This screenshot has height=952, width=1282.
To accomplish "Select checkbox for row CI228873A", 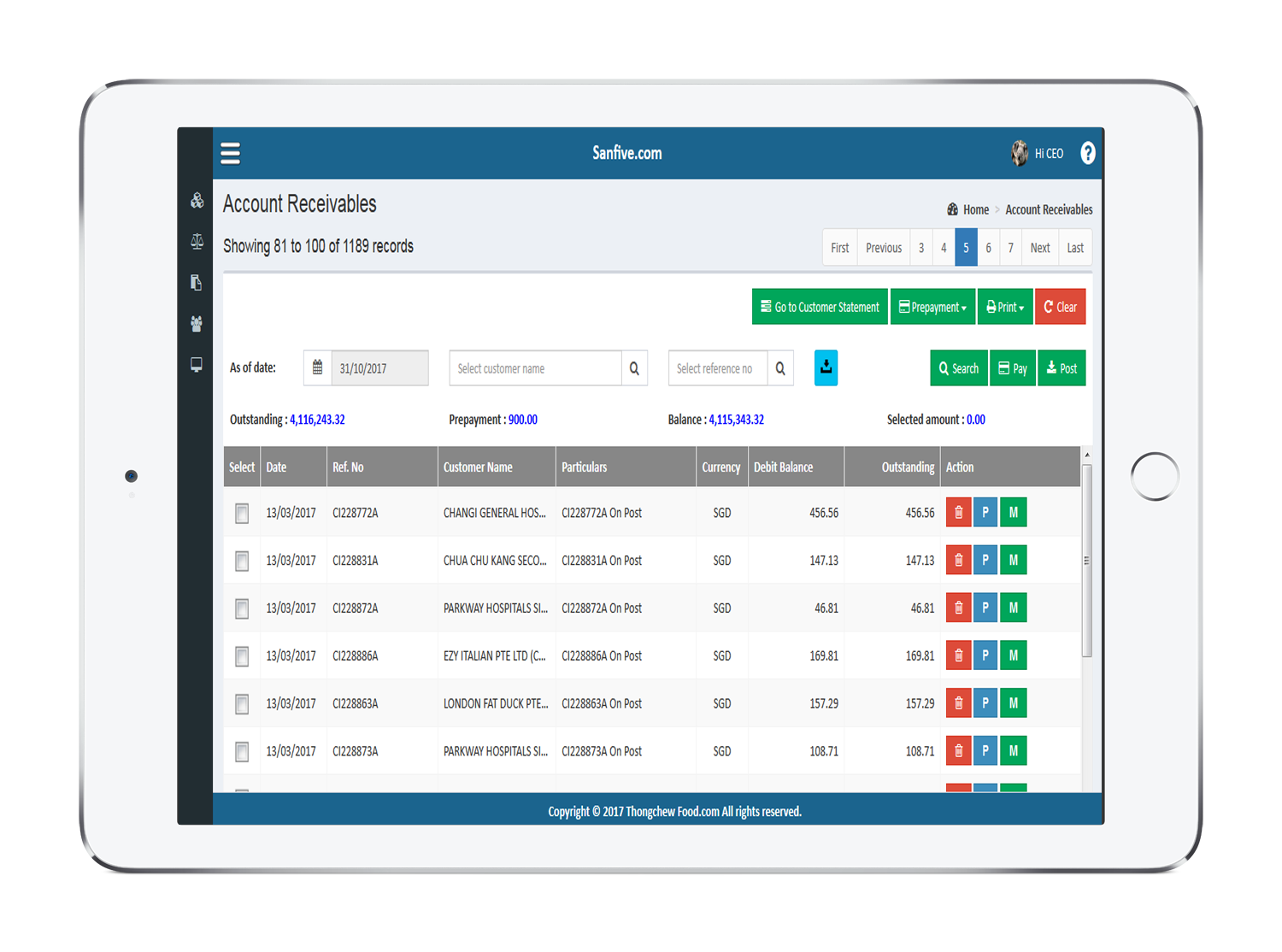I will (x=242, y=752).
